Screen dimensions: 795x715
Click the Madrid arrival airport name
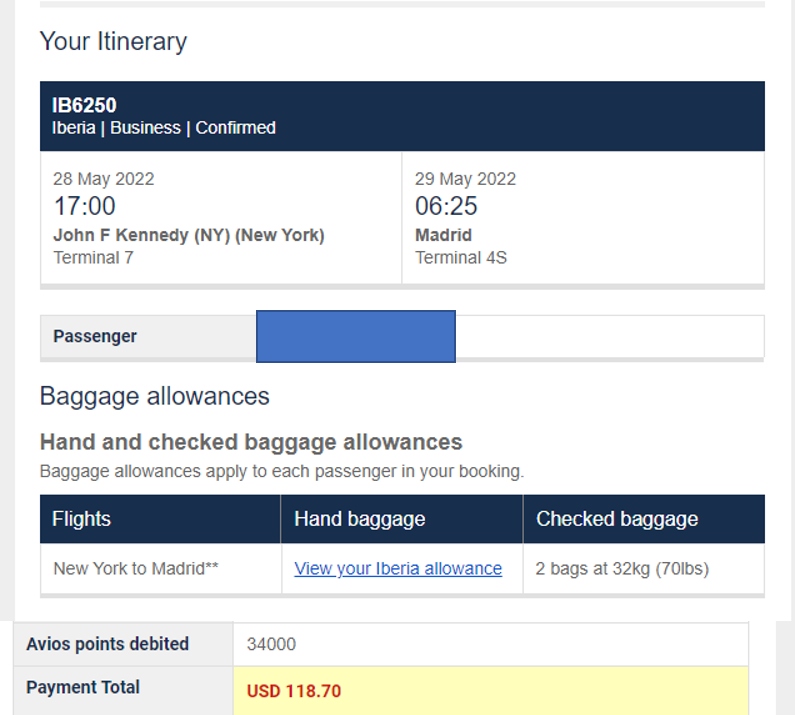(x=443, y=236)
